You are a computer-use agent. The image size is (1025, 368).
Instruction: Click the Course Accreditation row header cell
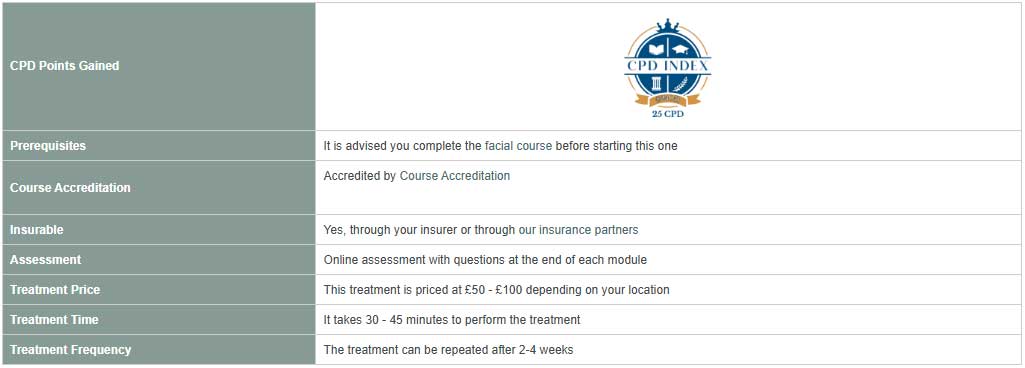pyautogui.click(x=159, y=188)
